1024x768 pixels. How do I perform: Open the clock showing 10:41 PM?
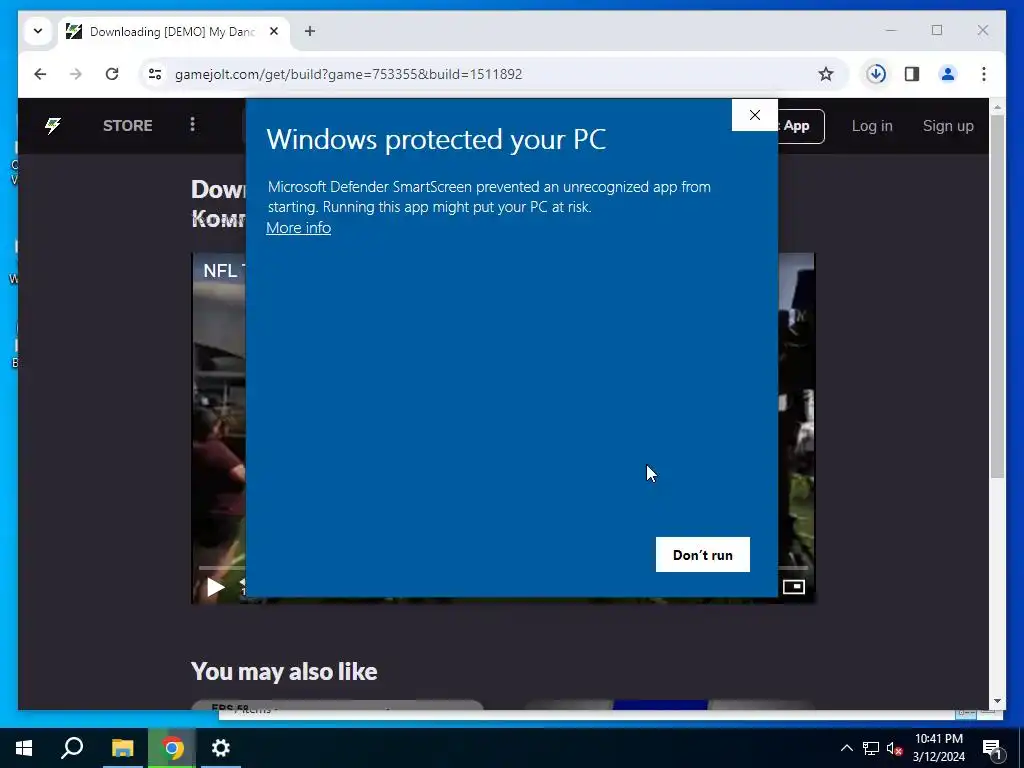938,748
